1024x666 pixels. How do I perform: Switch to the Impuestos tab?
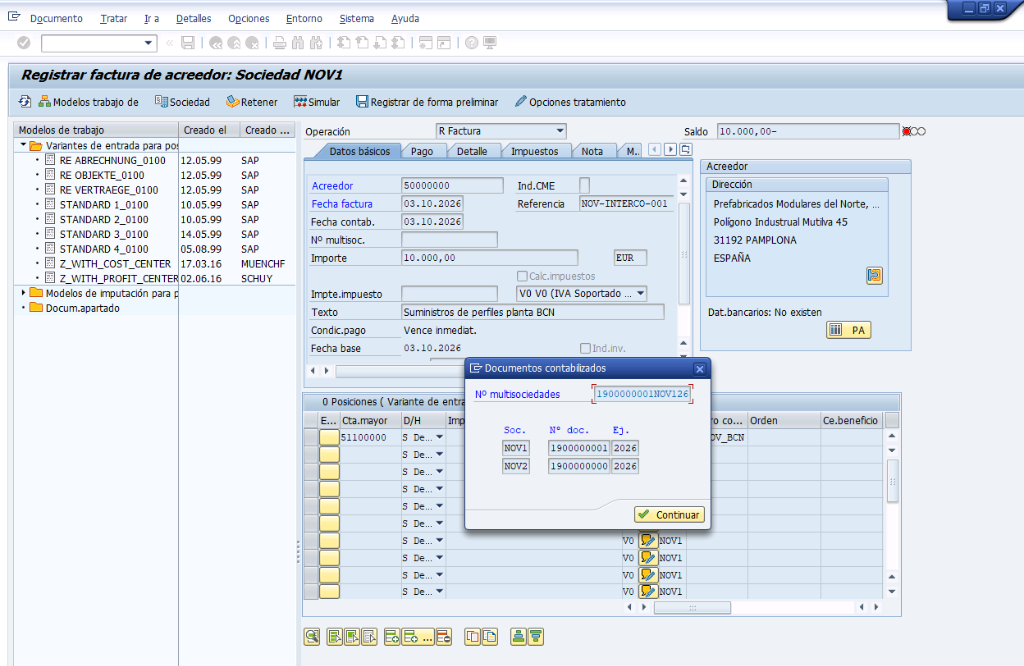point(535,151)
